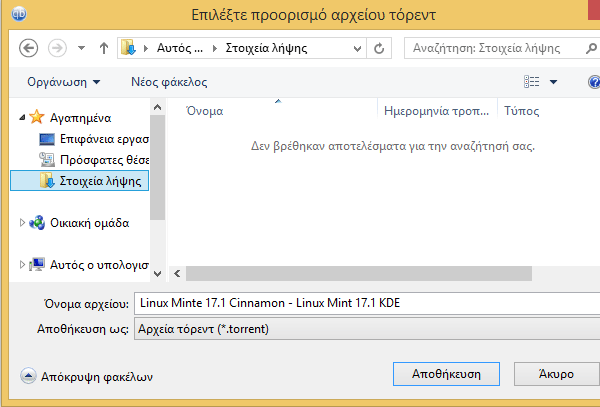Open the recent locations dropdown arrow
This screenshot has height=407, width=600.
coord(81,48)
